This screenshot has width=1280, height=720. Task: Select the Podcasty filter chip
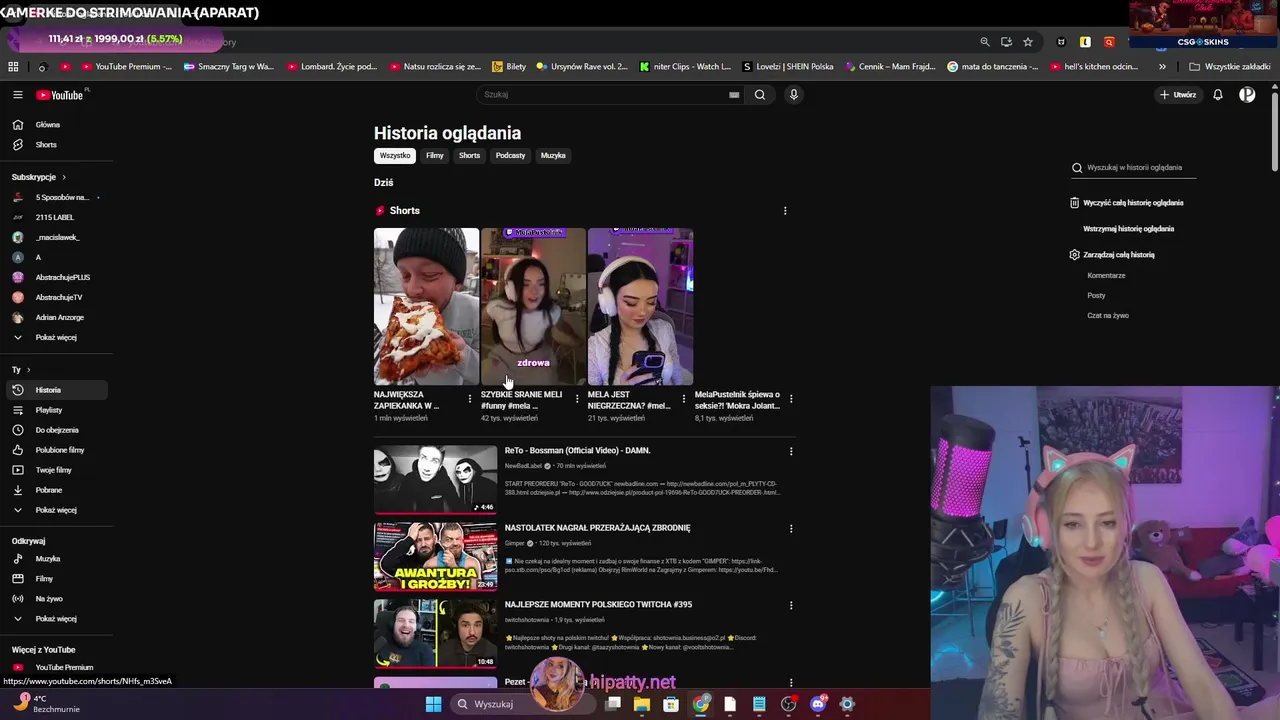(510, 156)
